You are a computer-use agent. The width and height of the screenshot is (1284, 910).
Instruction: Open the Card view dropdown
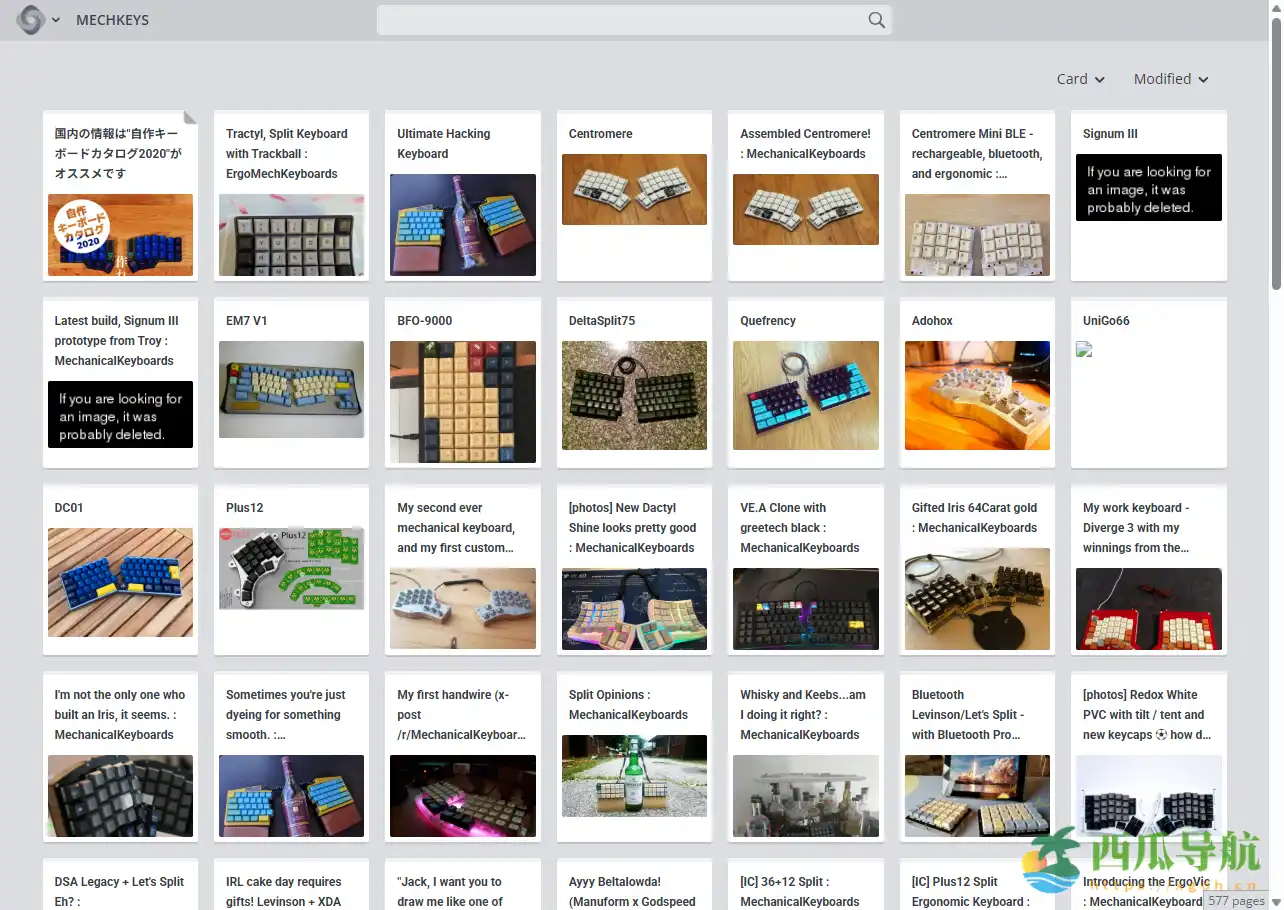(1080, 79)
